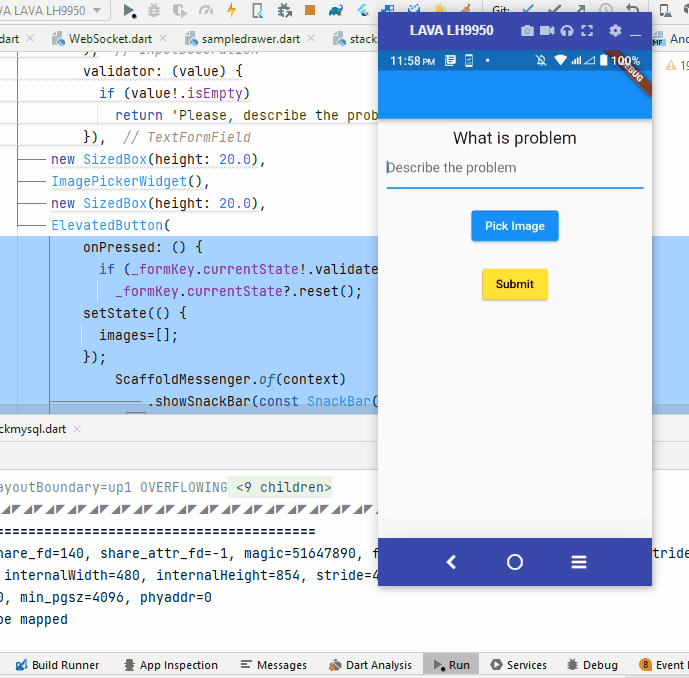Attach debugger to Android process icon
The width and height of the screenshot is (689, 678).
284,10
